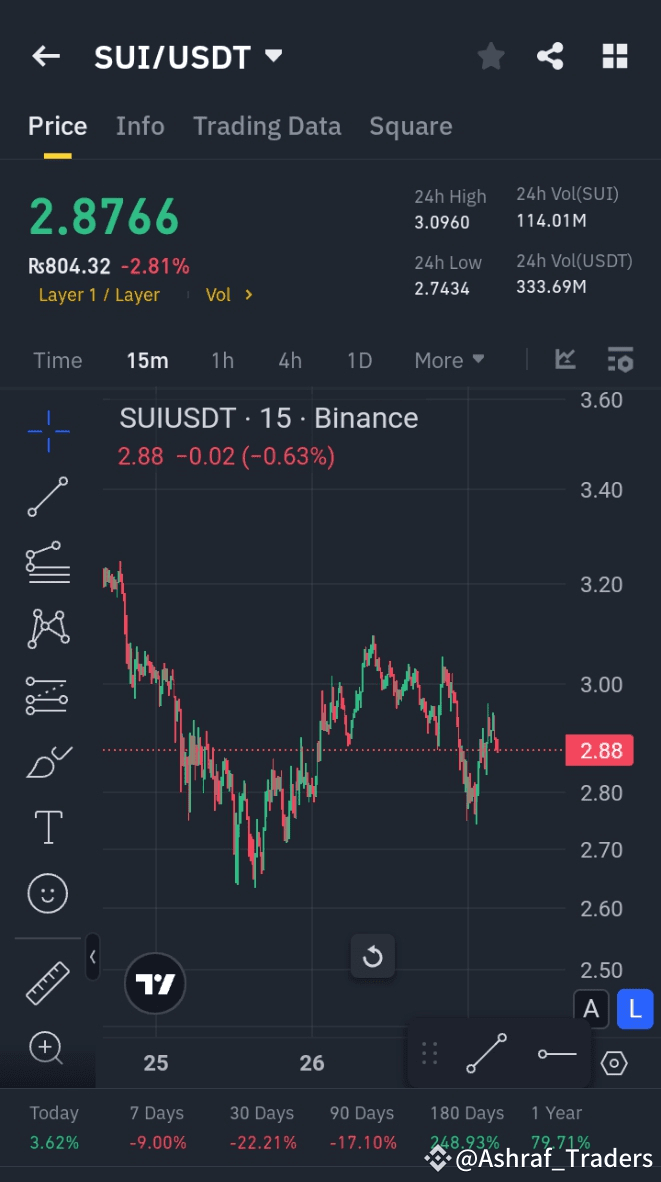Open the indicators and chart settings icon
Screen dimensions: 661x1182
[620, 360]
